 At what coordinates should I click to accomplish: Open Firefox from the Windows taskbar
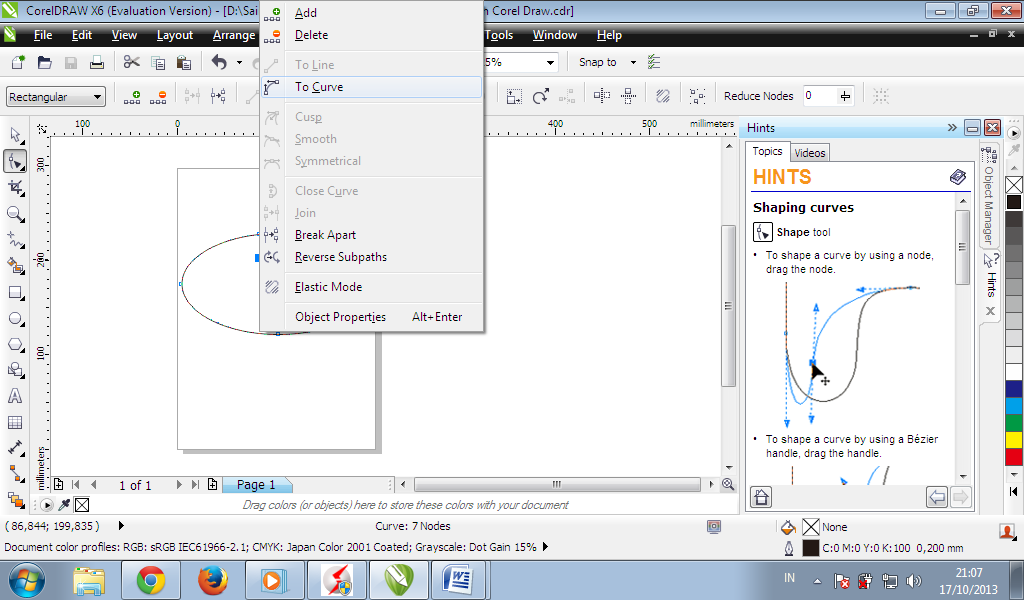pos(213,580)
